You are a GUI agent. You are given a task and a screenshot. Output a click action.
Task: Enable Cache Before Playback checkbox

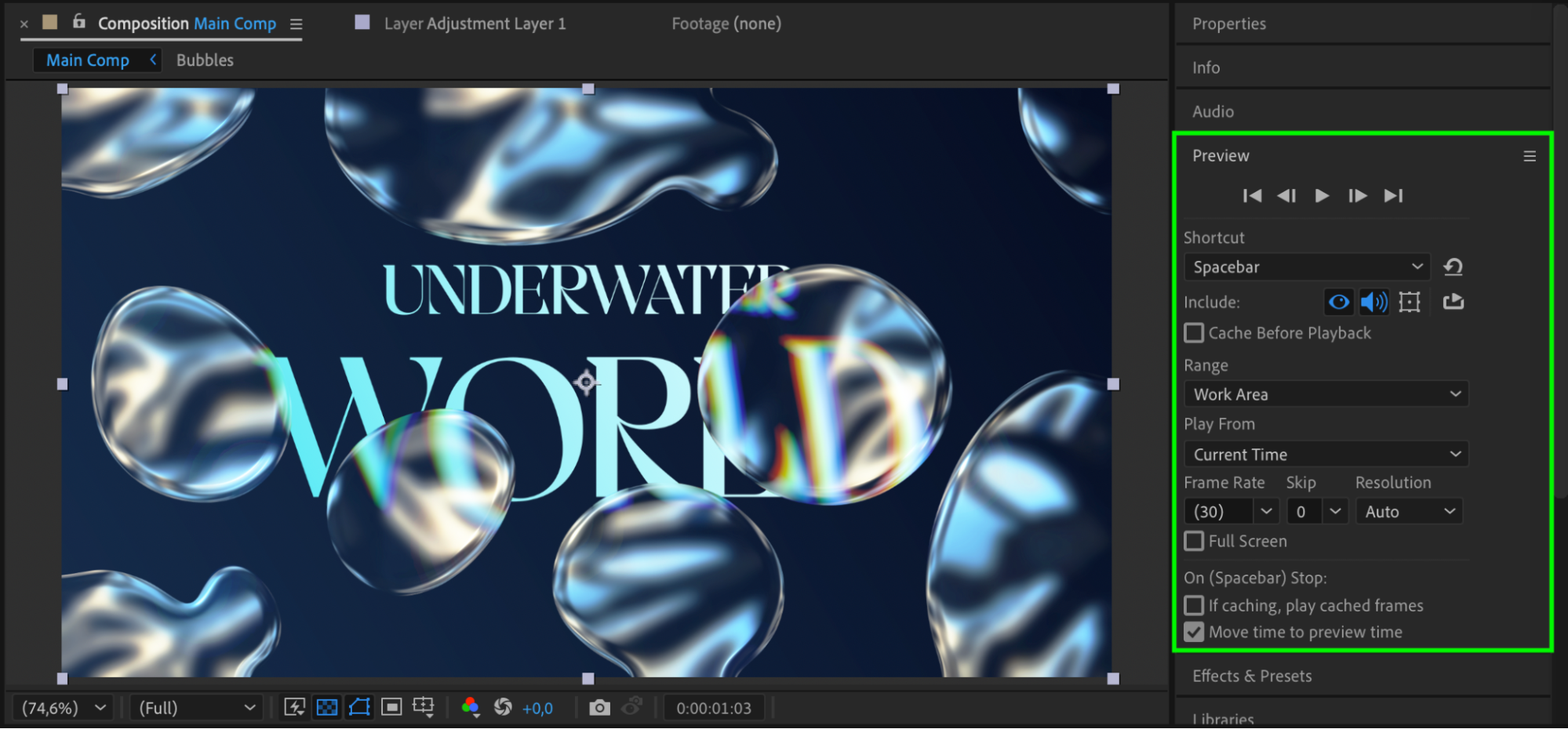[x=1194, y=333]
